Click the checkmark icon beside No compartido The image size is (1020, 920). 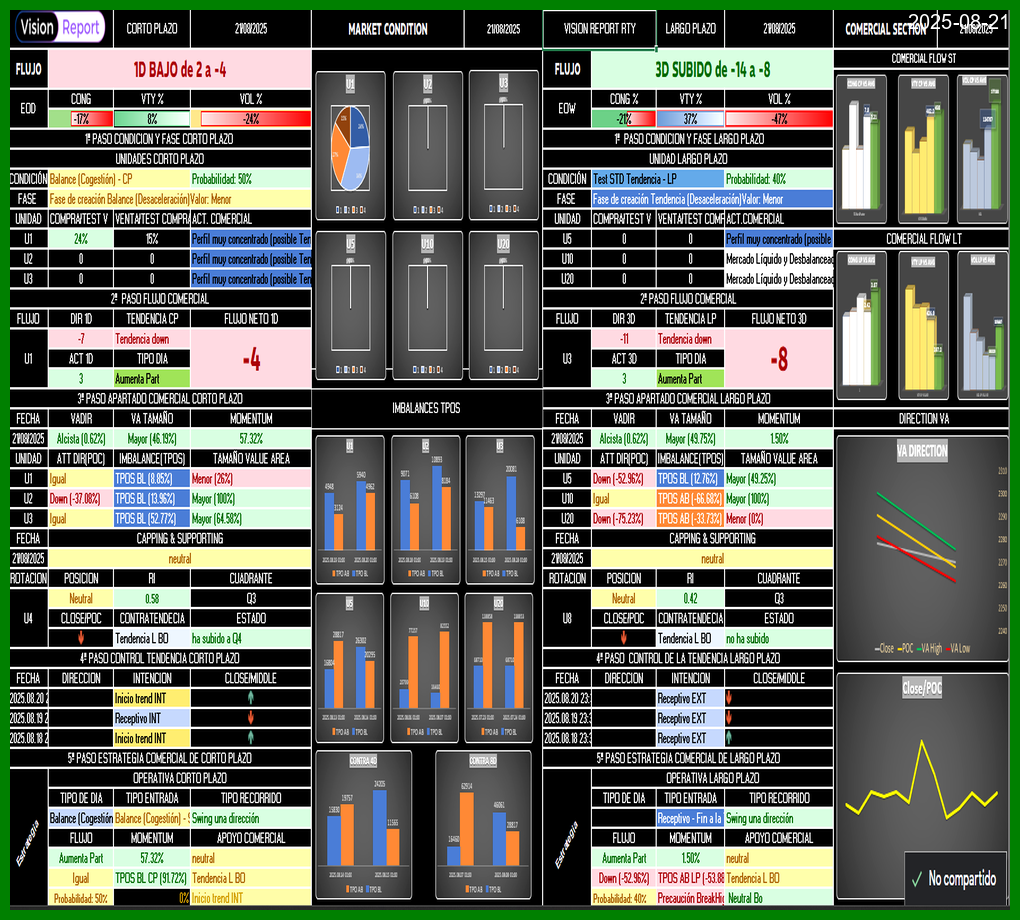(917, 880)
